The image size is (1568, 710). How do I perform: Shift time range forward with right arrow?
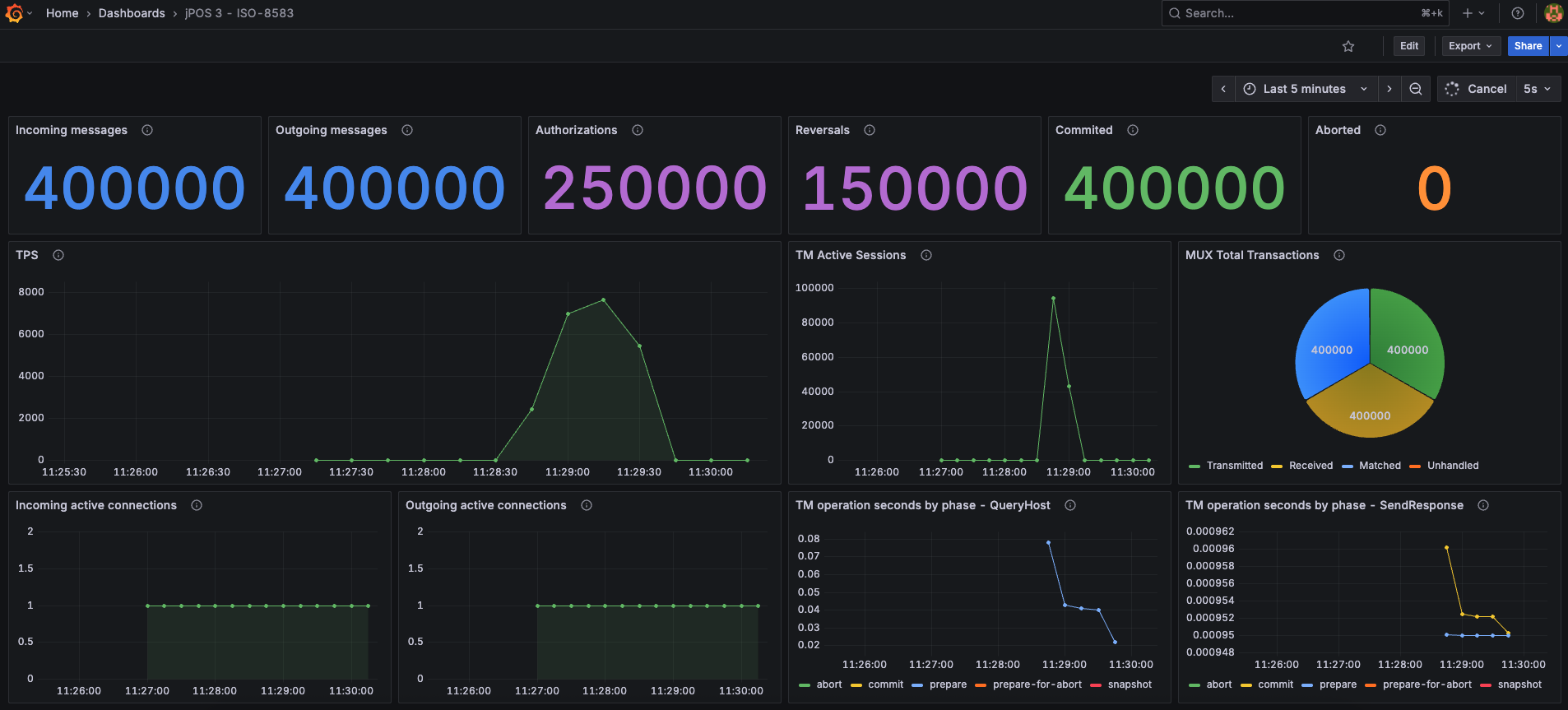(x=1389, y=89)
